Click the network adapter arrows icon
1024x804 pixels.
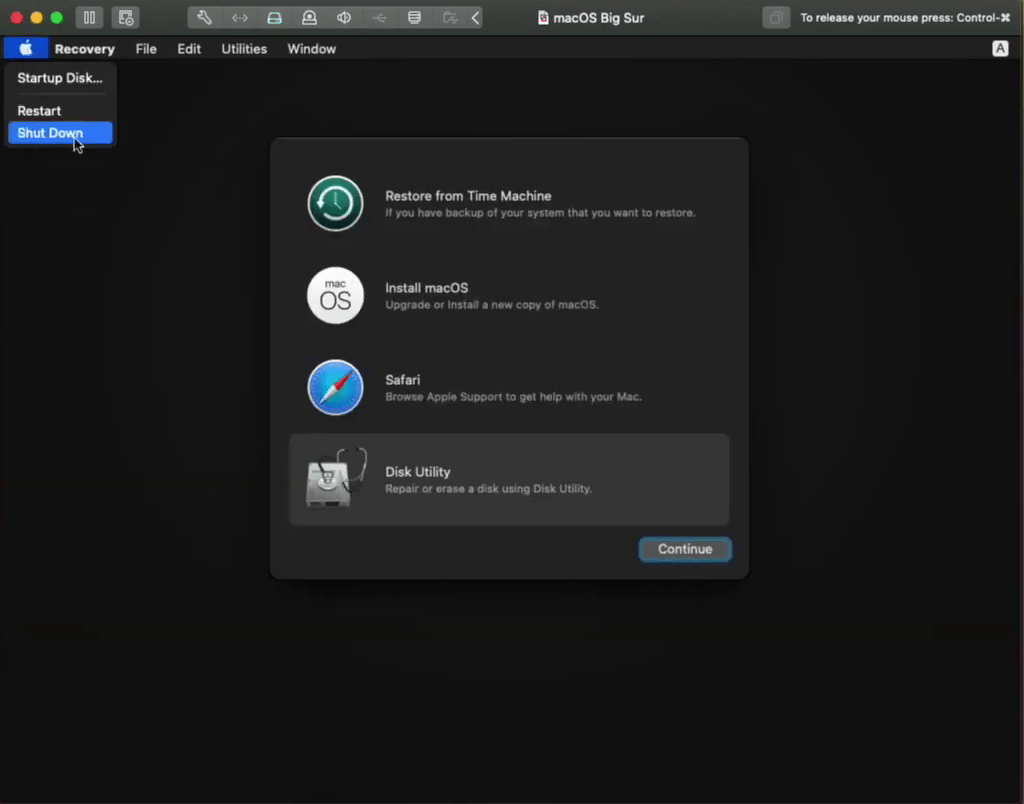(240, 18)
